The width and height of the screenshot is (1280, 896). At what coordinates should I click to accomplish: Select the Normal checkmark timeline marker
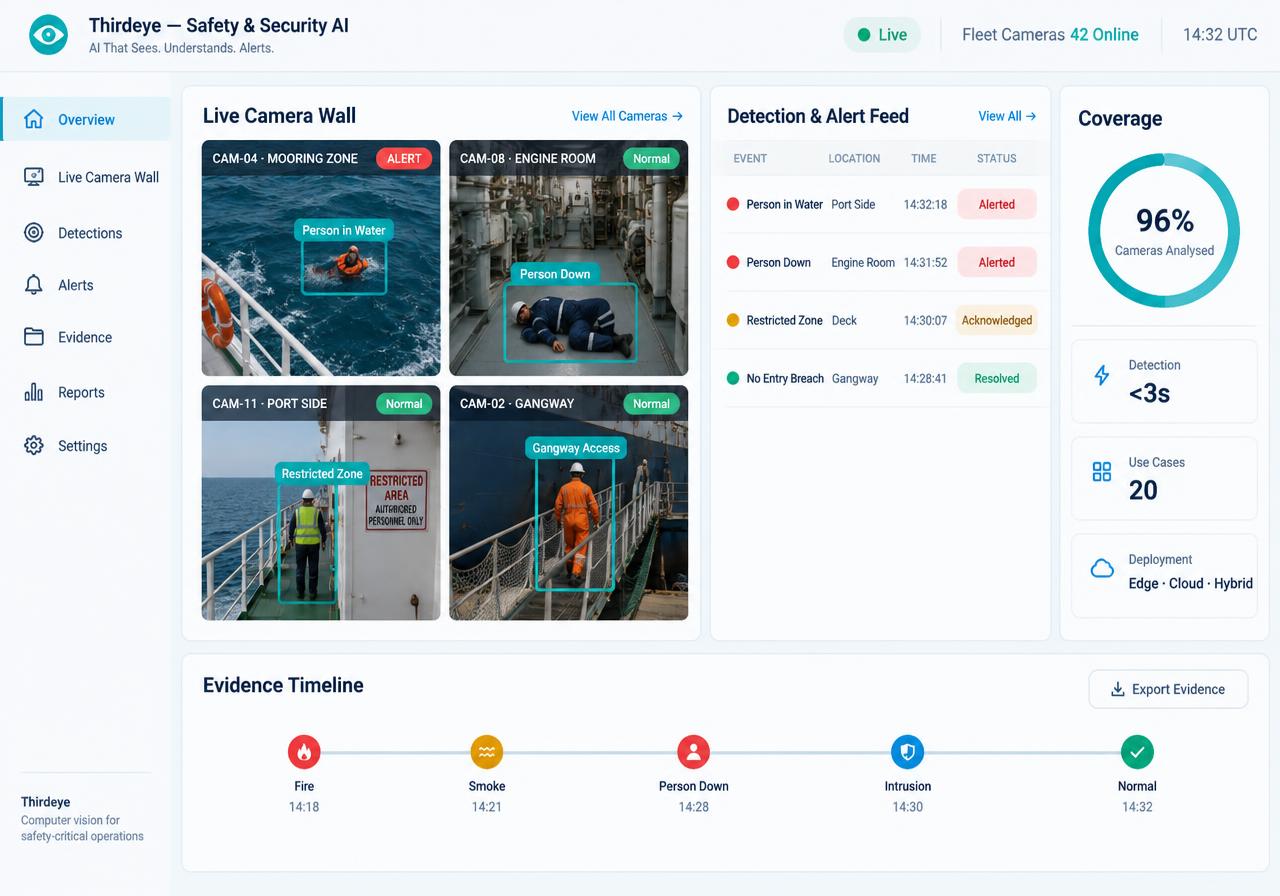pos(1137,751)
